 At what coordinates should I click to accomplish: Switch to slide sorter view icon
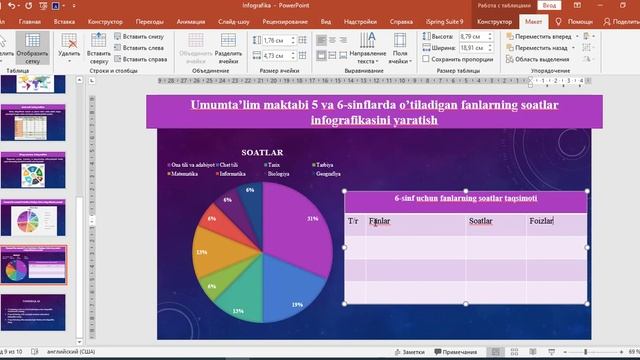[514, 352]
